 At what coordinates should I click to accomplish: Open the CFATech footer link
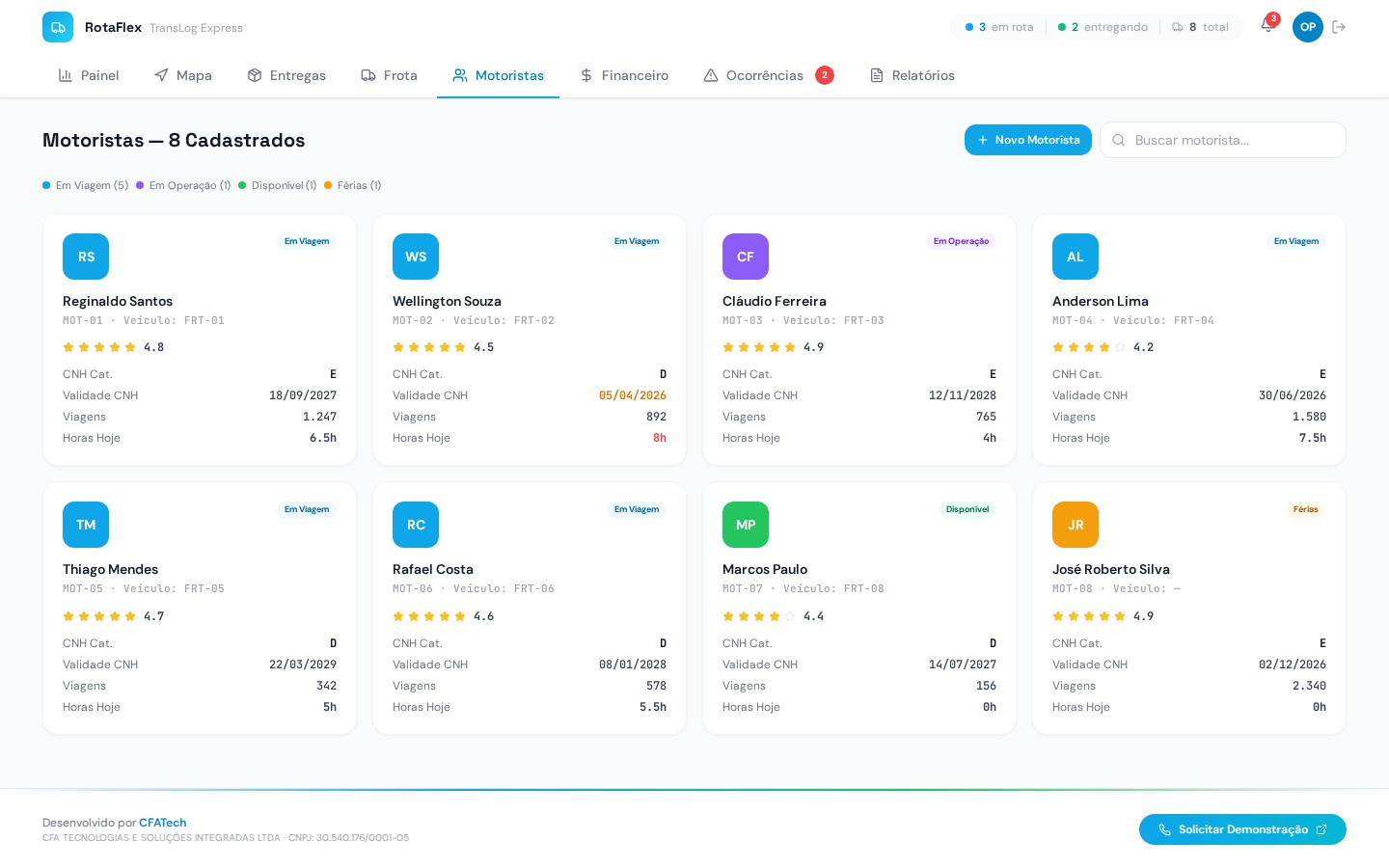[x=162, y=823]
